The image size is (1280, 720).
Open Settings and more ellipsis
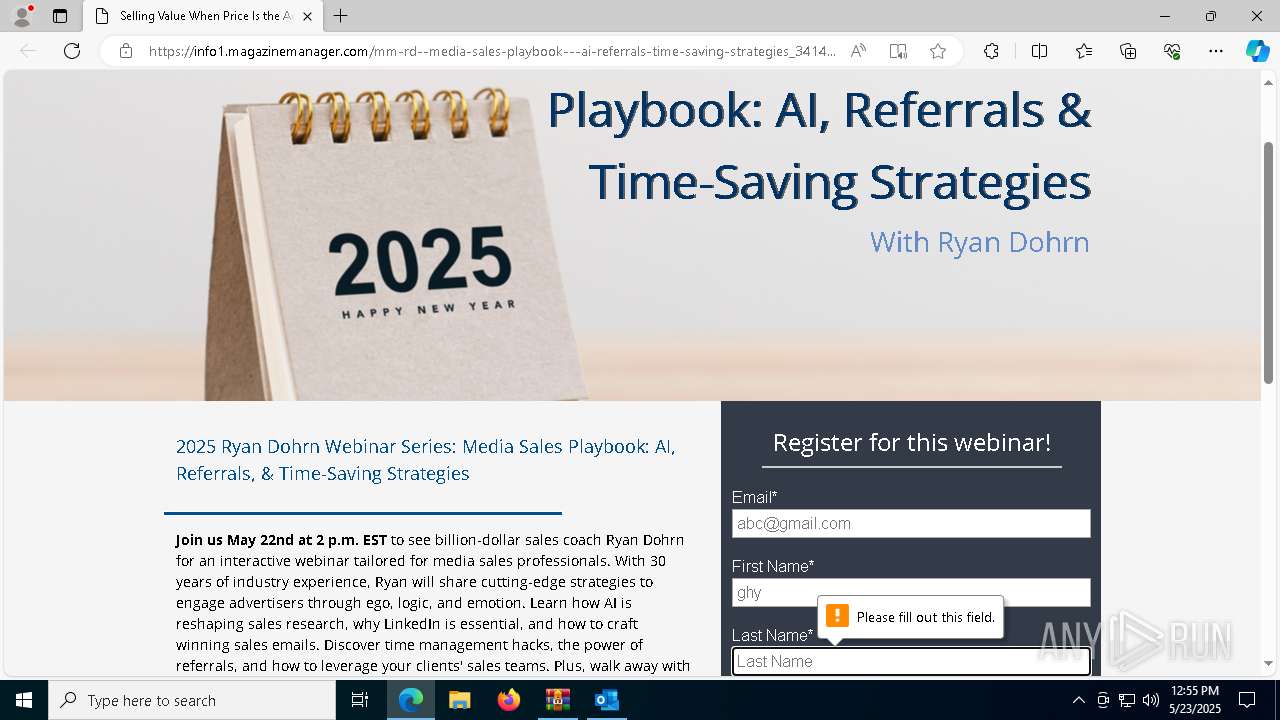tap(1216, 51)
